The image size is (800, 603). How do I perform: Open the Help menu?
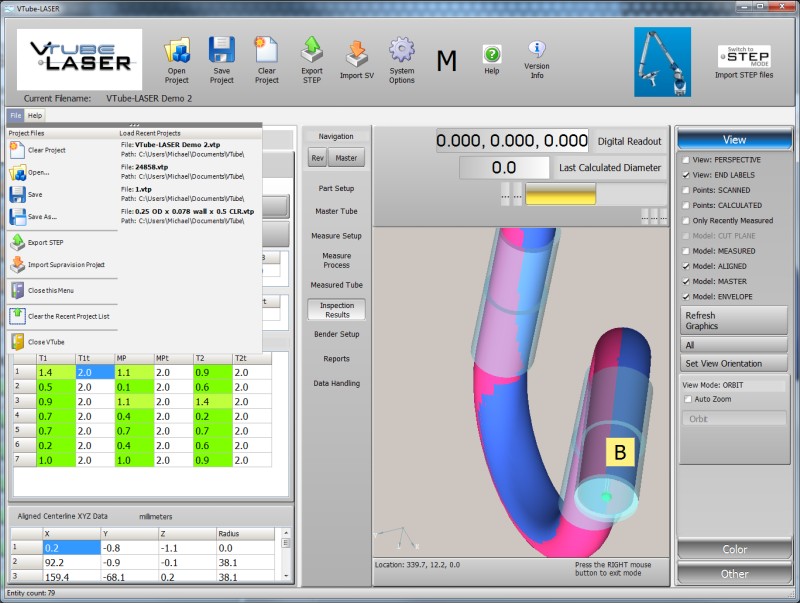coord(35,116)
